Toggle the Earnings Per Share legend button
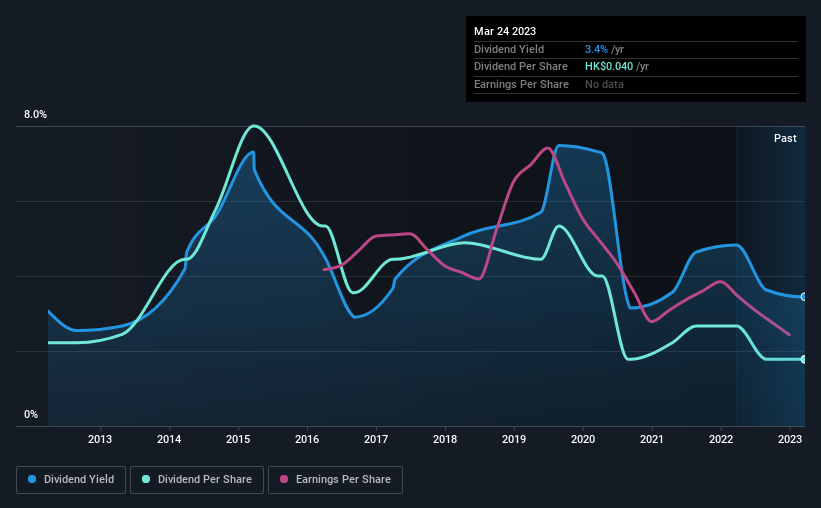821x508 pixels. [x=336, y=480]
